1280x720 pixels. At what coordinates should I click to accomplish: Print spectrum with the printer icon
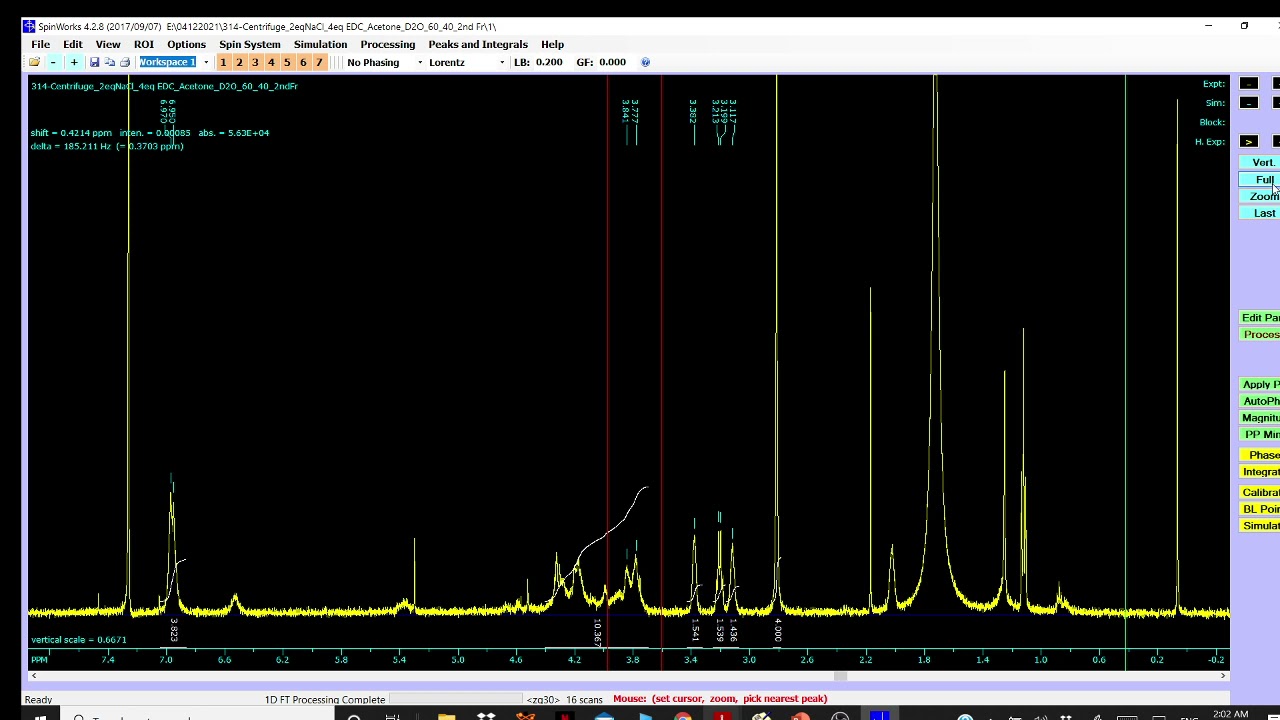click(125, 62)
